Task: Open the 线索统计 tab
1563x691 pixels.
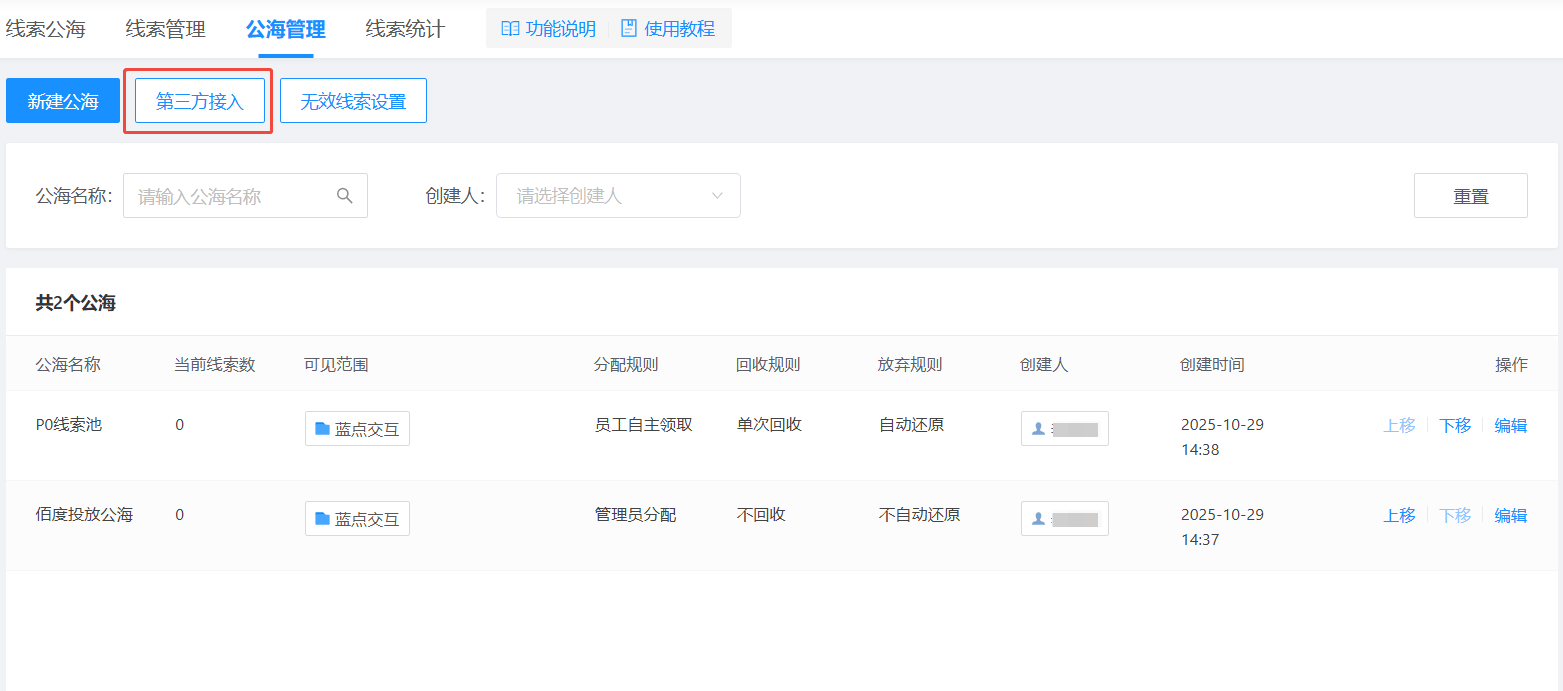Action: click(405, 29)
